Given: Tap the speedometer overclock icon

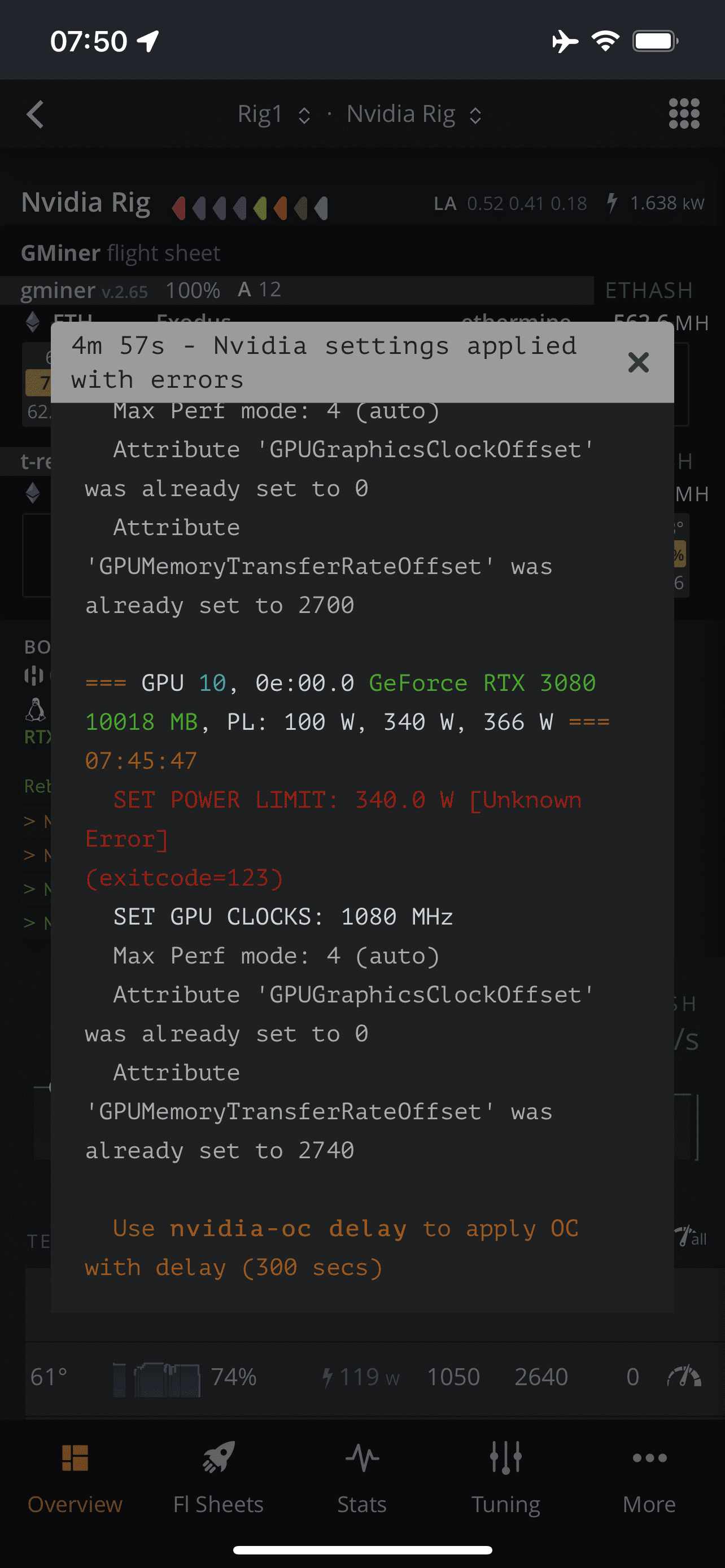Looking at the screenshot, I should (x=684, y=1377).
